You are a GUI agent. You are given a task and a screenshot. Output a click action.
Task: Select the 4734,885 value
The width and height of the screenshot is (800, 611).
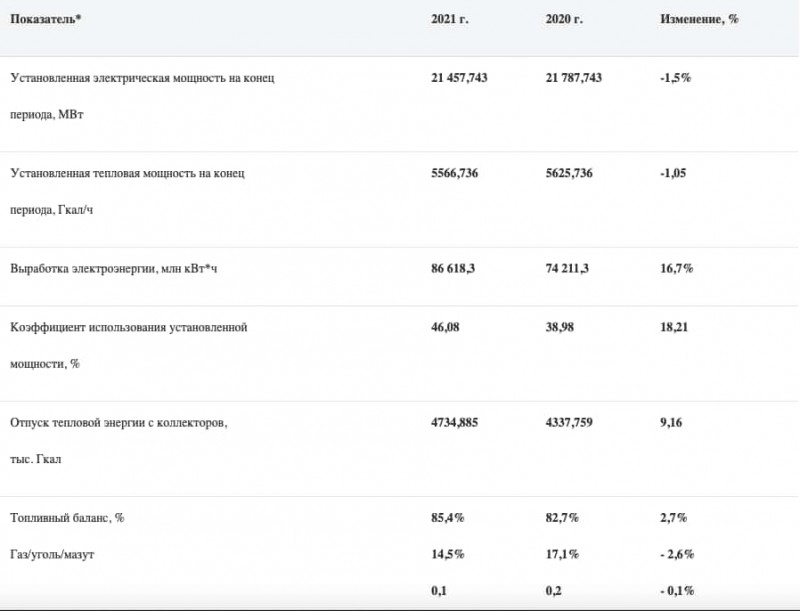[x=454, y=423]
